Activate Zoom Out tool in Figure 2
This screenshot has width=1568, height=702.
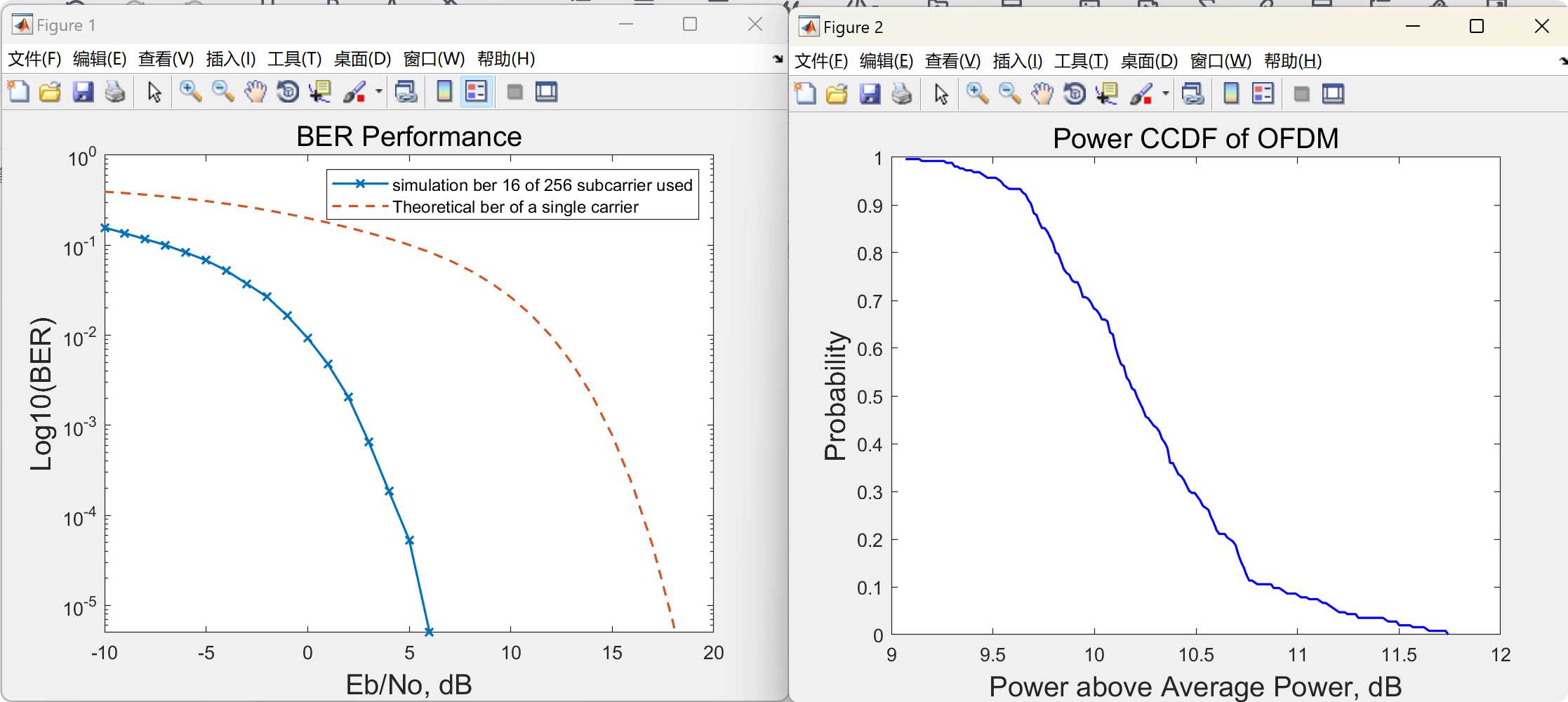click(x=1009, y=94)
